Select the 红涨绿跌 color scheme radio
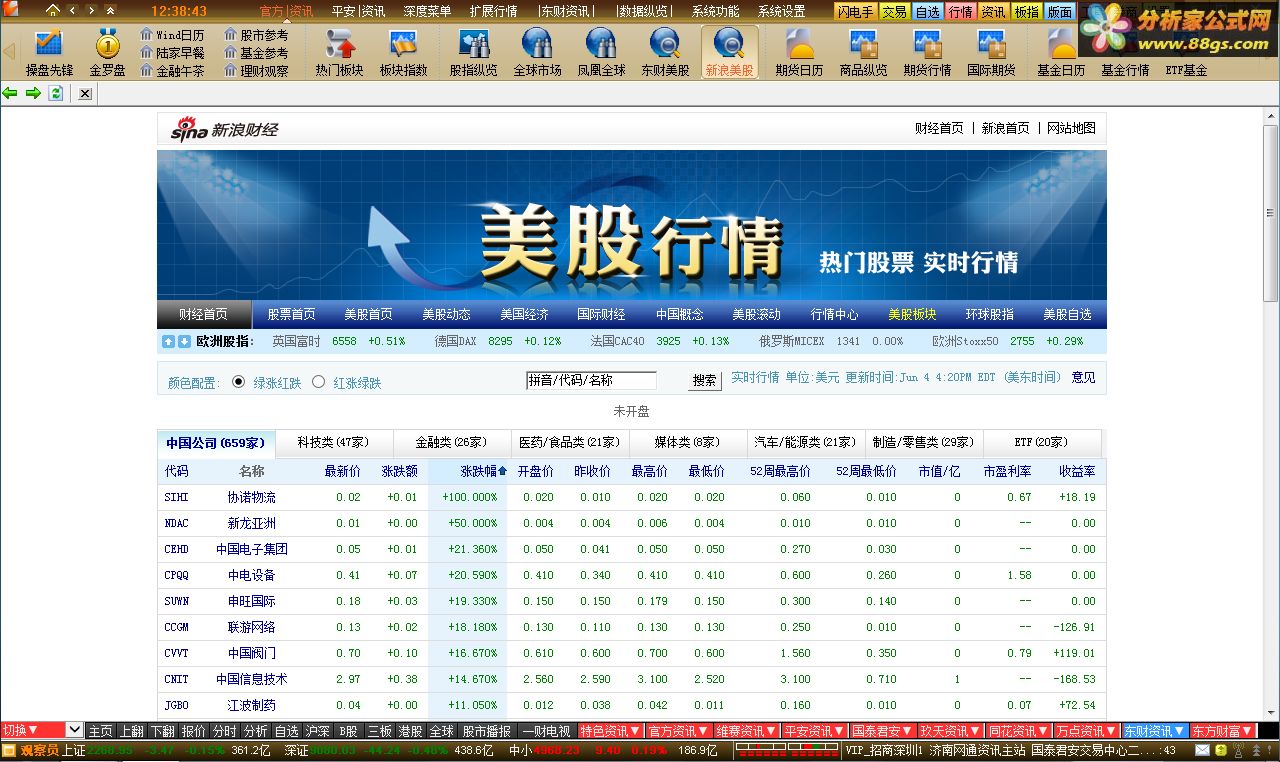Viewport: 1280px width, 762px height. click(x=318, y=381)
